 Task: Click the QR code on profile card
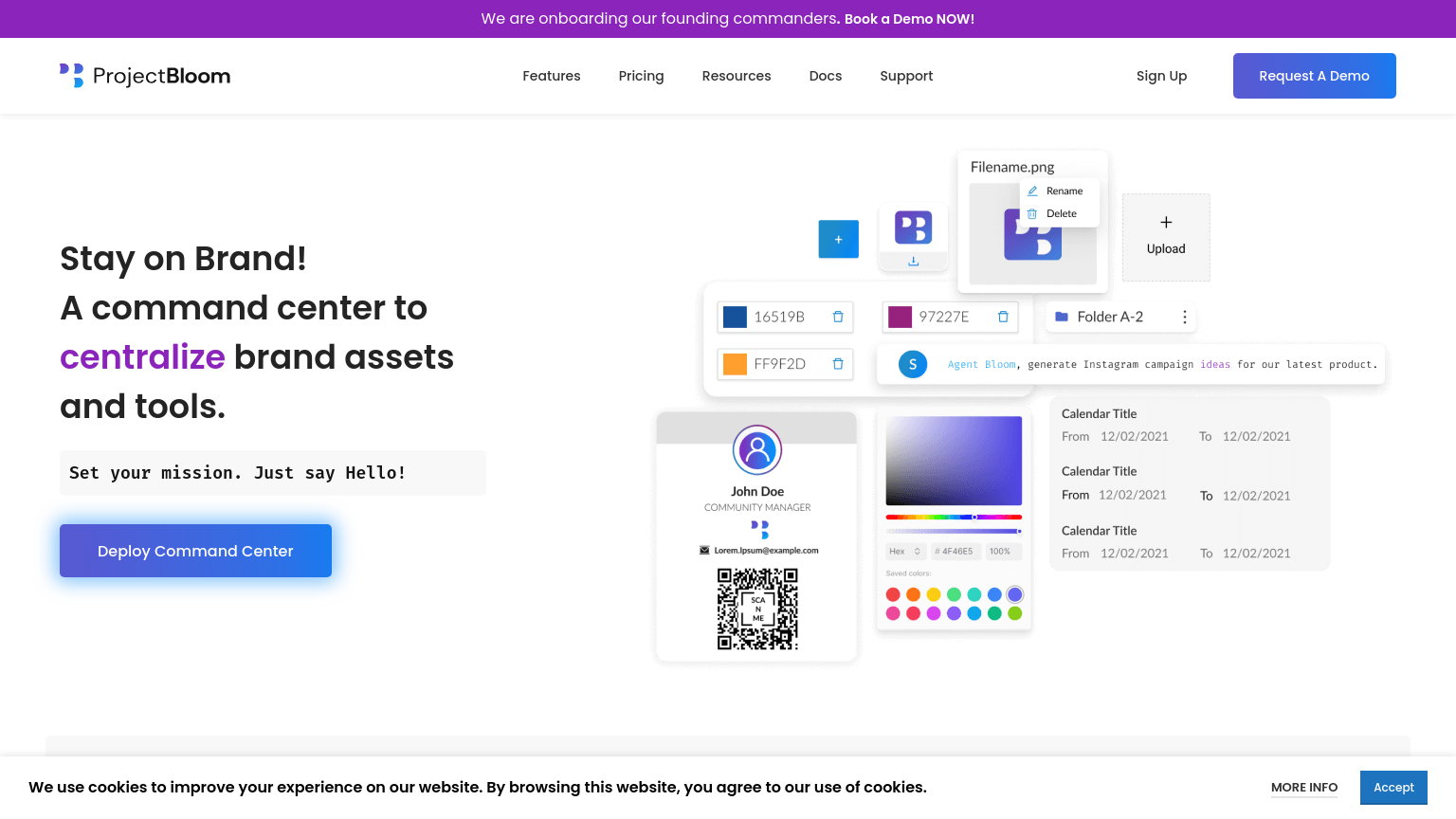click(756, 609)
